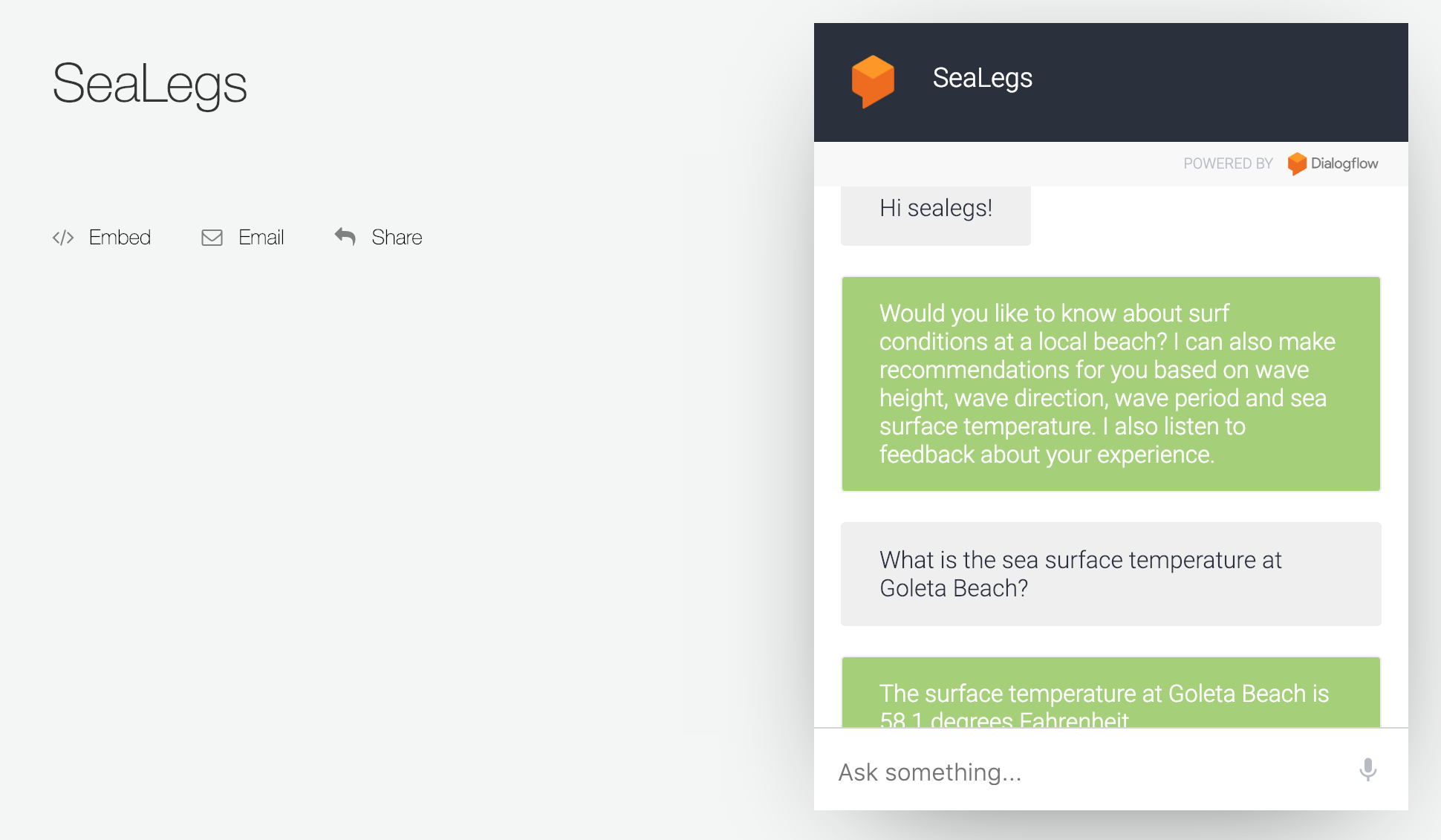This screenshot has height=840, width=1441.
Task: Select the Share link text
Action: (x=397, y=238)
